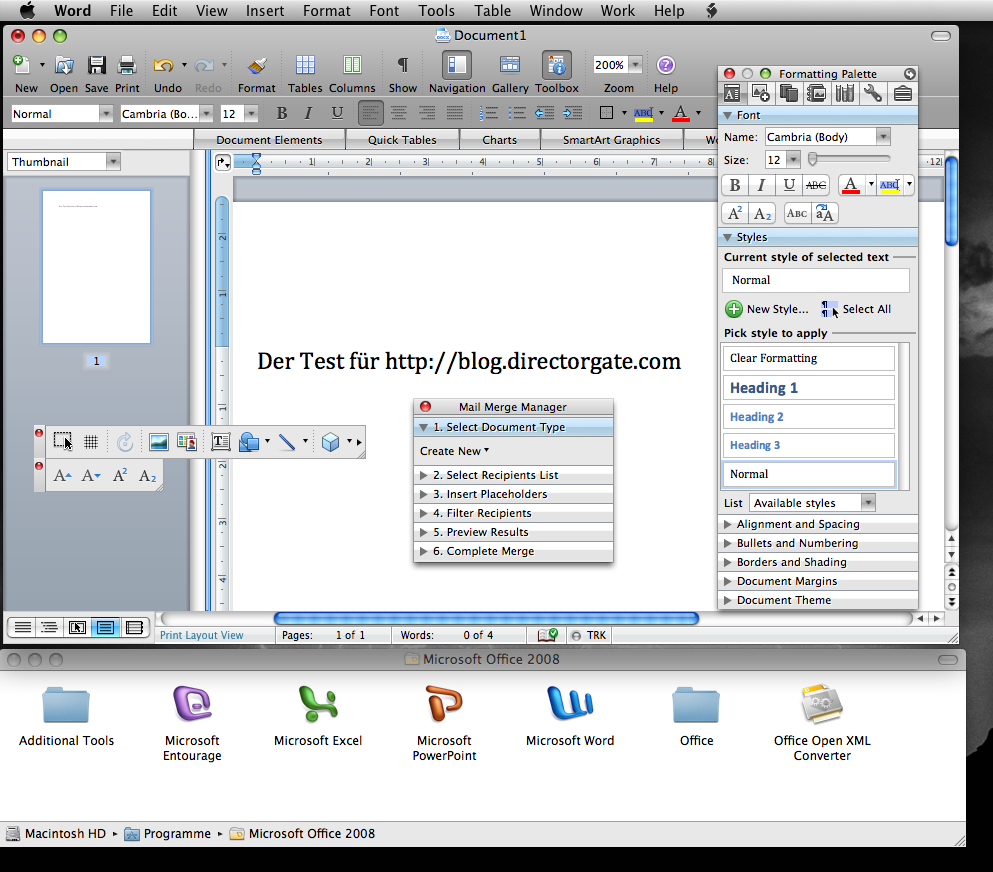Apply Clear Formatting style
Image resolution: width=993 pixels, height=872 pixels.
tap(808, 358)
